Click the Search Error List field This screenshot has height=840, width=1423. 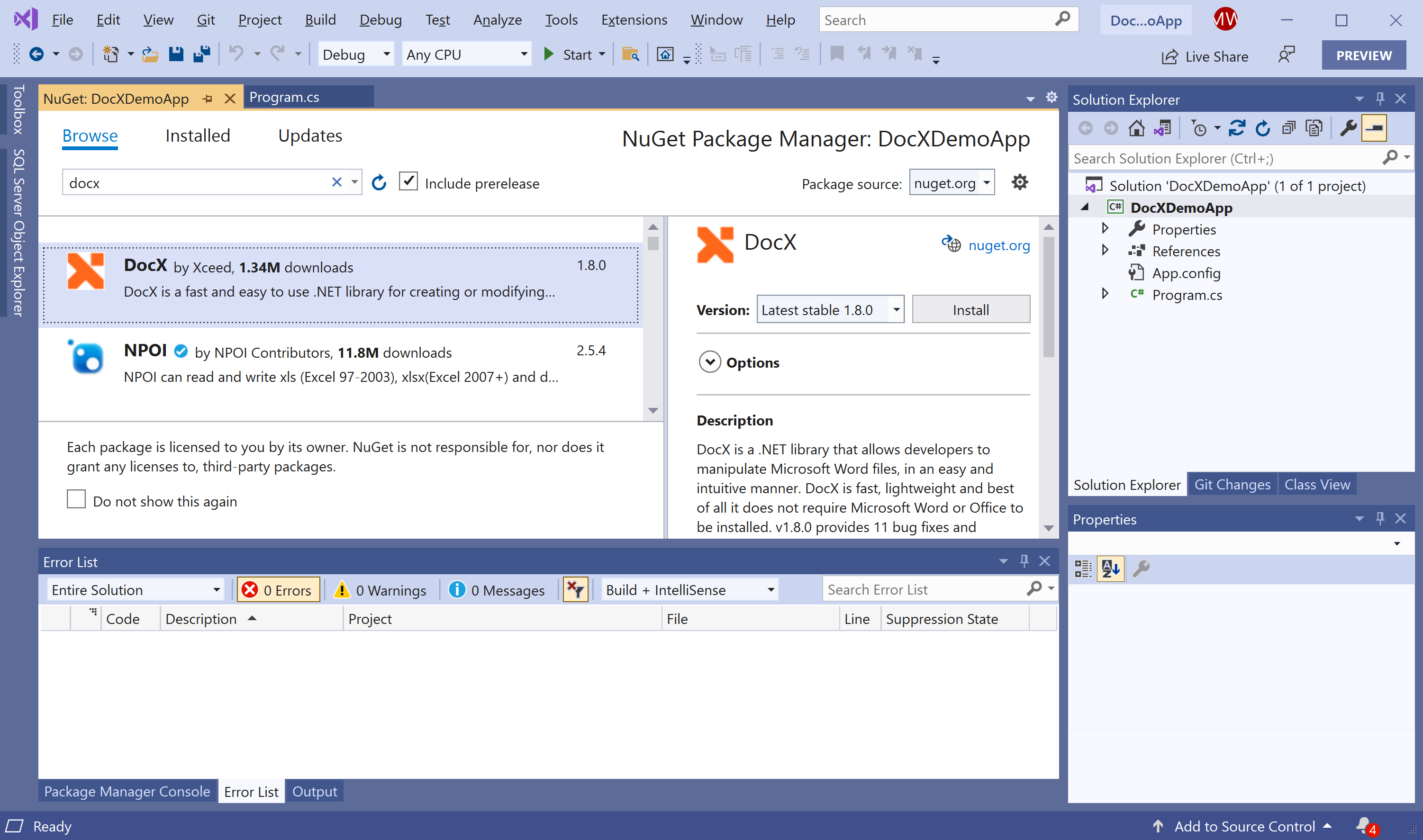[924, 590]
